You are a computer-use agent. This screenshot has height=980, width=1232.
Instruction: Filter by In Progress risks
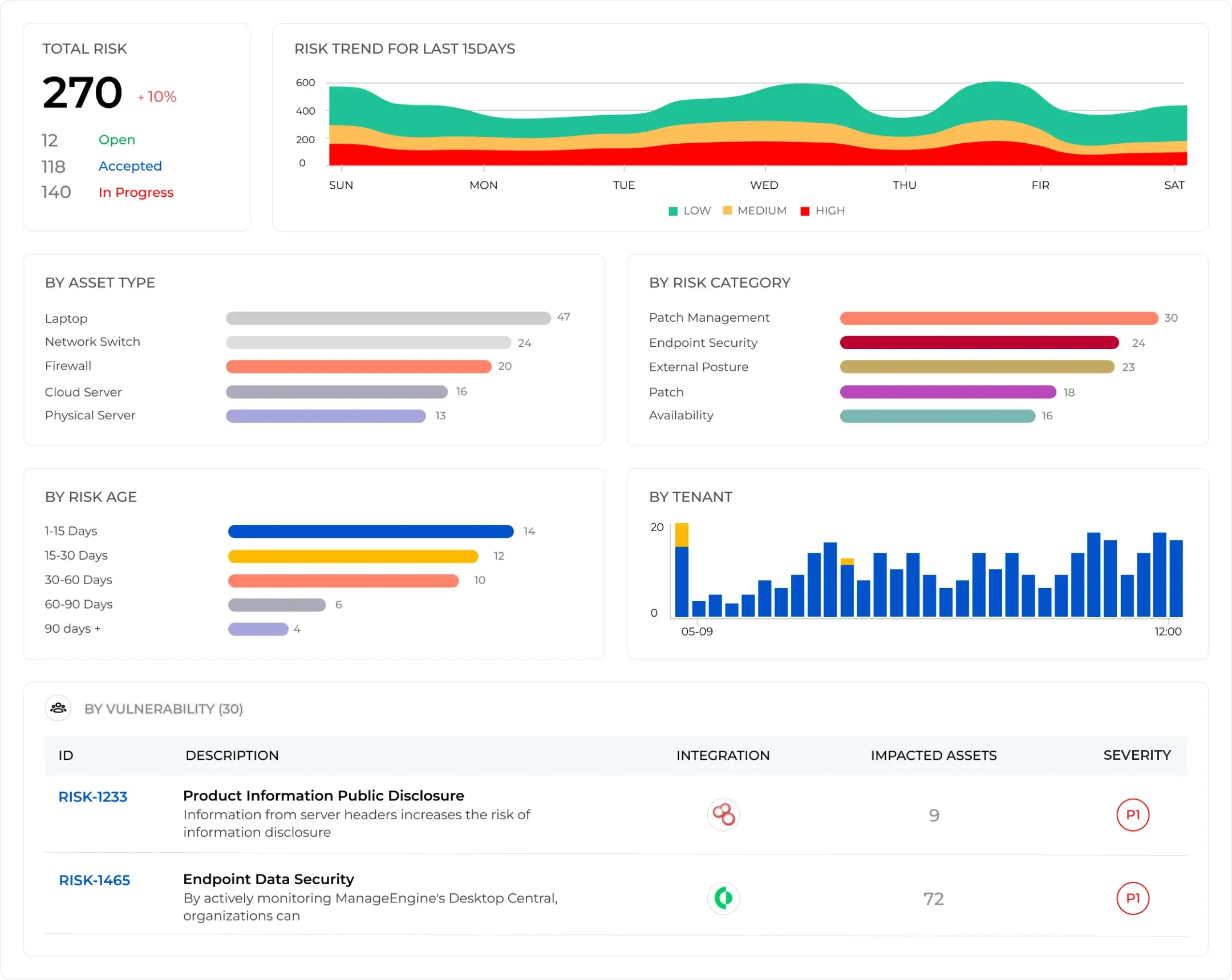click(x=135, y=192)
